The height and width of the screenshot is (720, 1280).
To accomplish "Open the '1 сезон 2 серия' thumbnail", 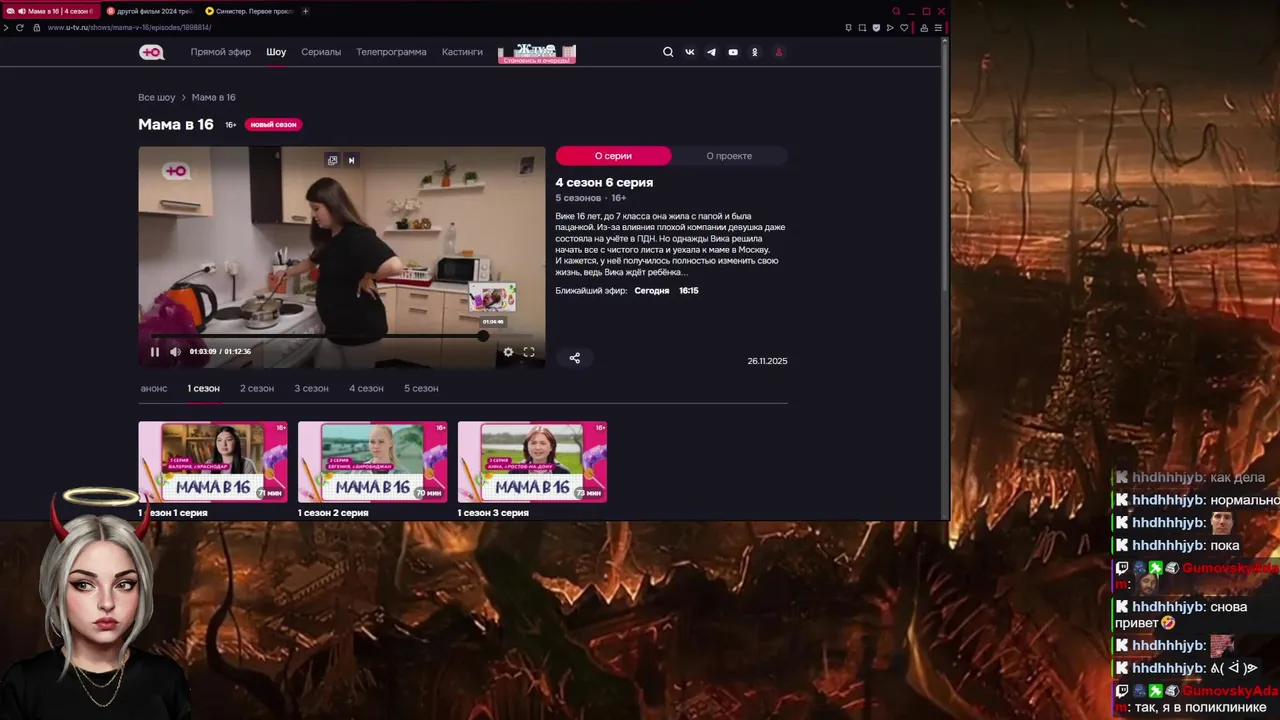I will pos(372,462).
